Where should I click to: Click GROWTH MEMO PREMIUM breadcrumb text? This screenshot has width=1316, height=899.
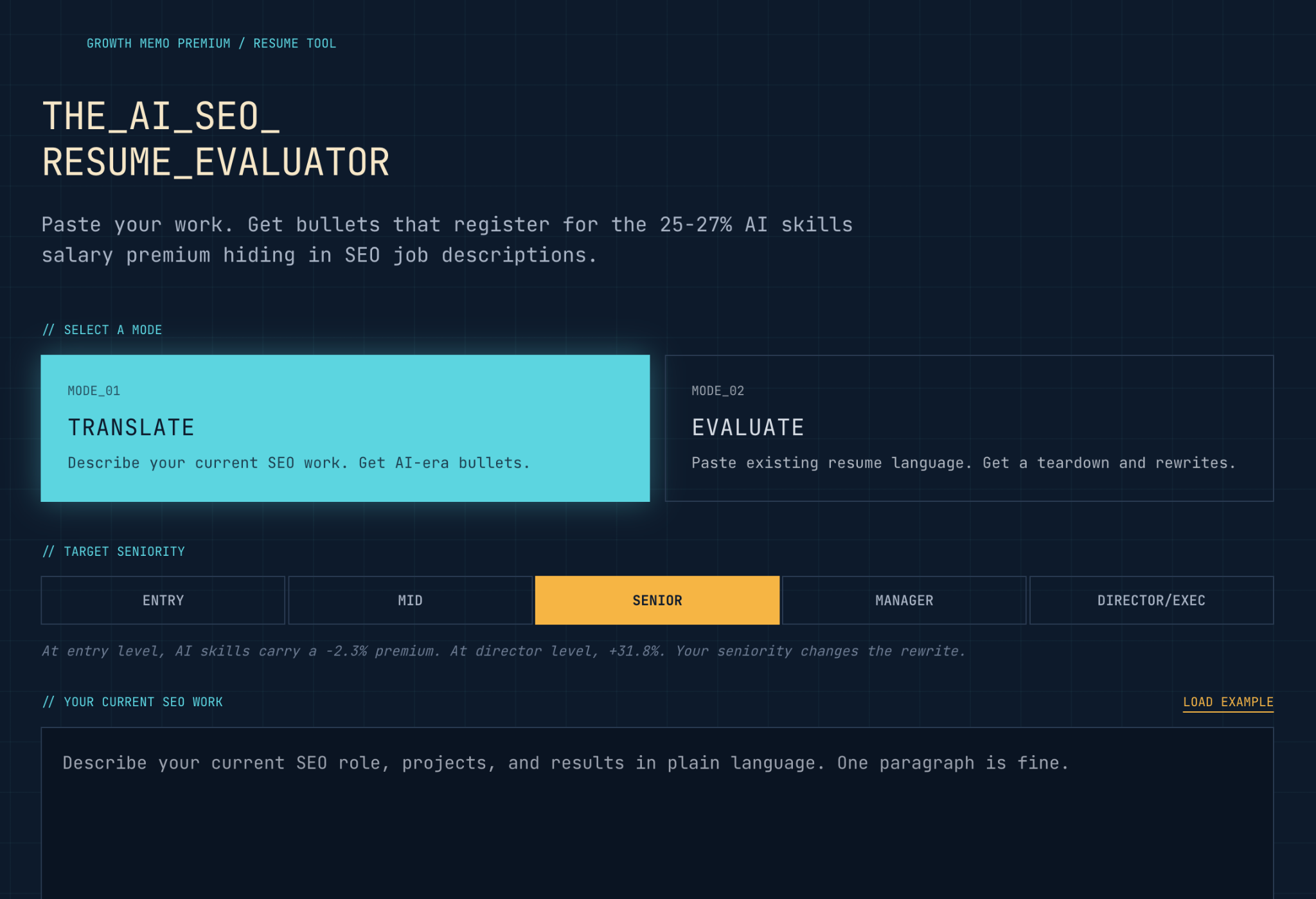tap(158, 43)
